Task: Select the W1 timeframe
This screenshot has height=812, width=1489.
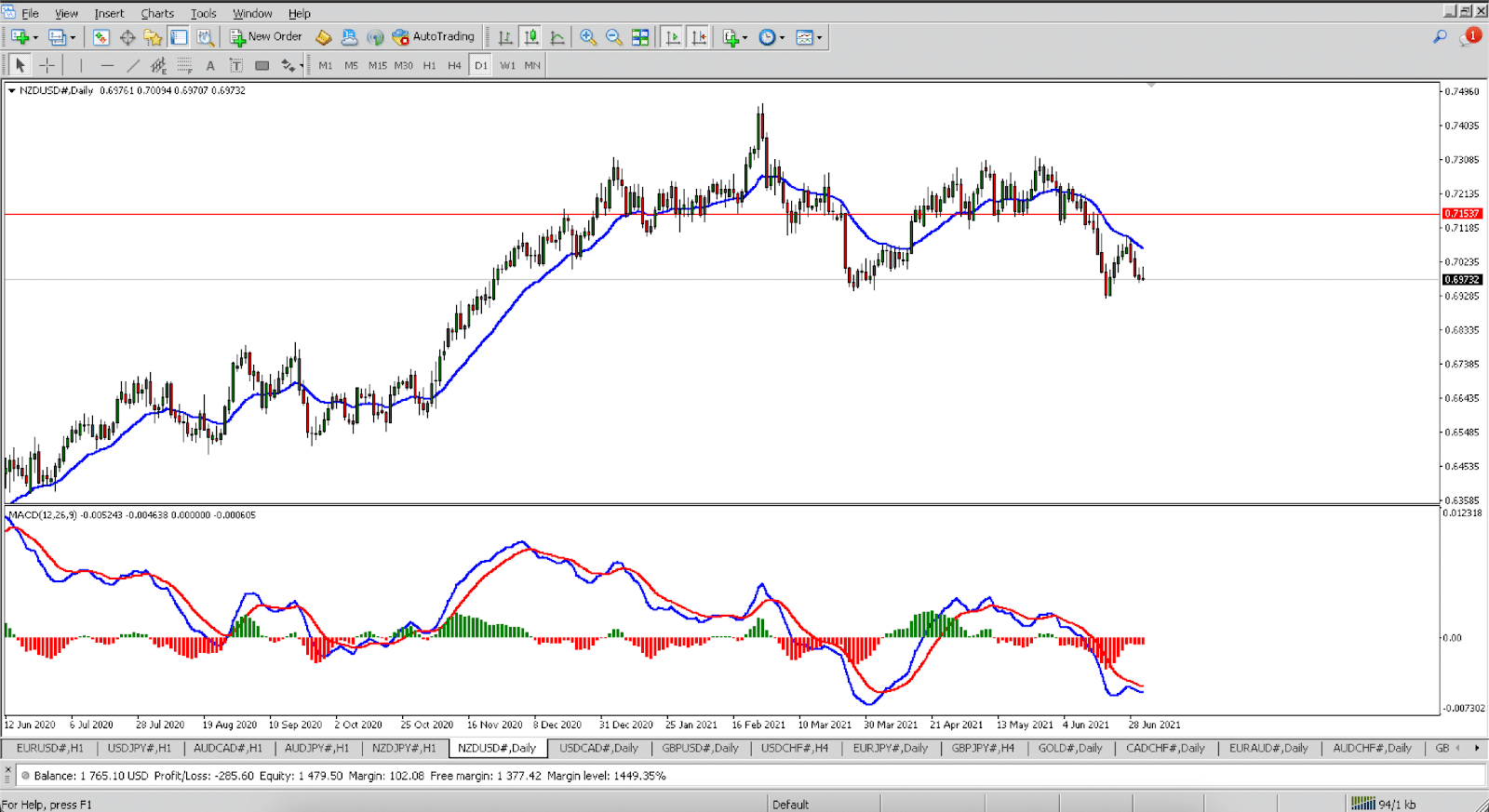Action: coord(507,65)
